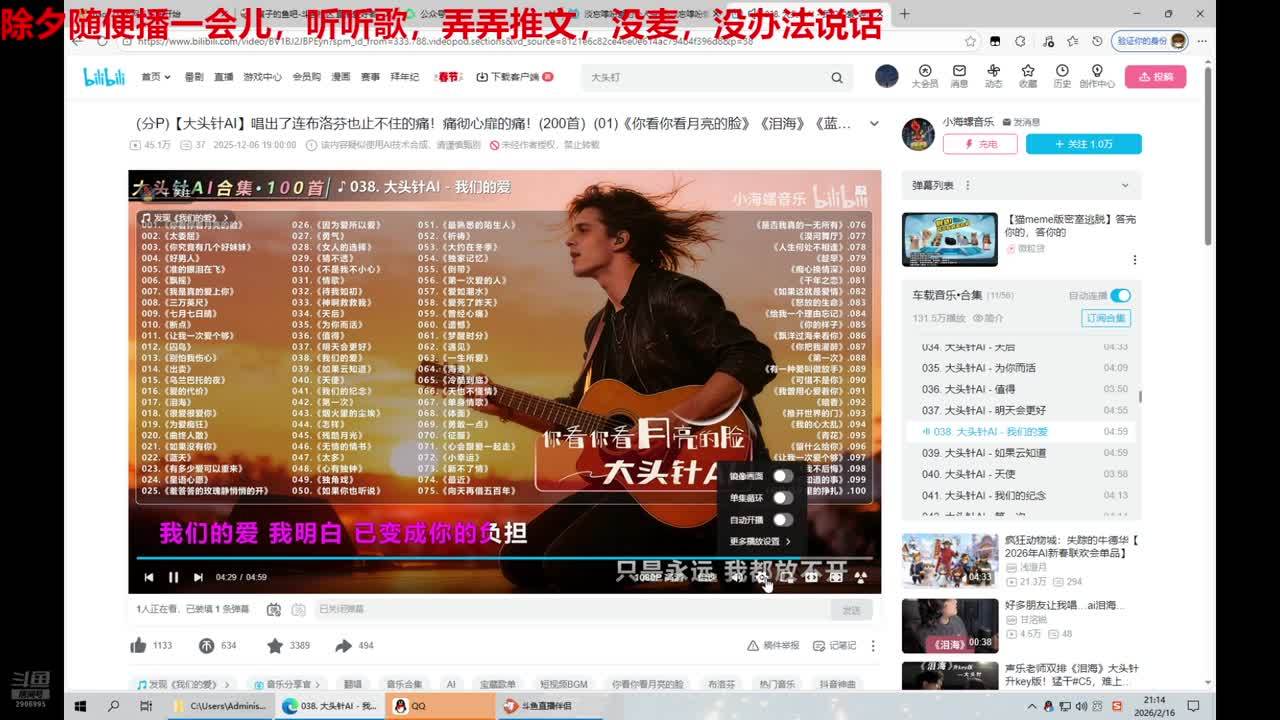Click the search magnifier icon
Image resolution: width=1280 pixels, height=720 pixels.
pyautogui.click(x=837, y=77)
